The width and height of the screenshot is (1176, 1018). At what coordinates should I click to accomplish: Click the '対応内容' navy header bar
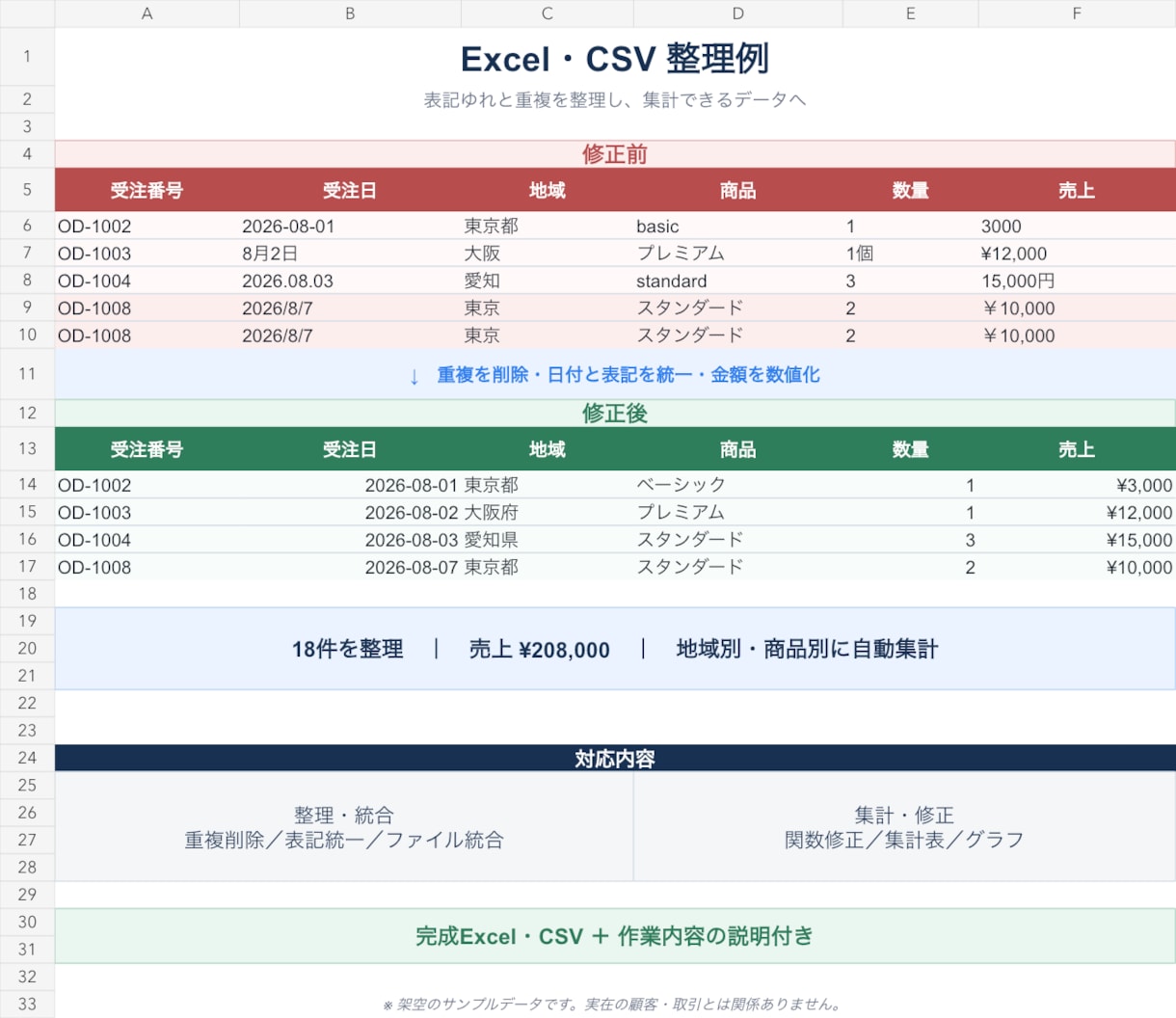pyautogui.click(x=615, y=758)
